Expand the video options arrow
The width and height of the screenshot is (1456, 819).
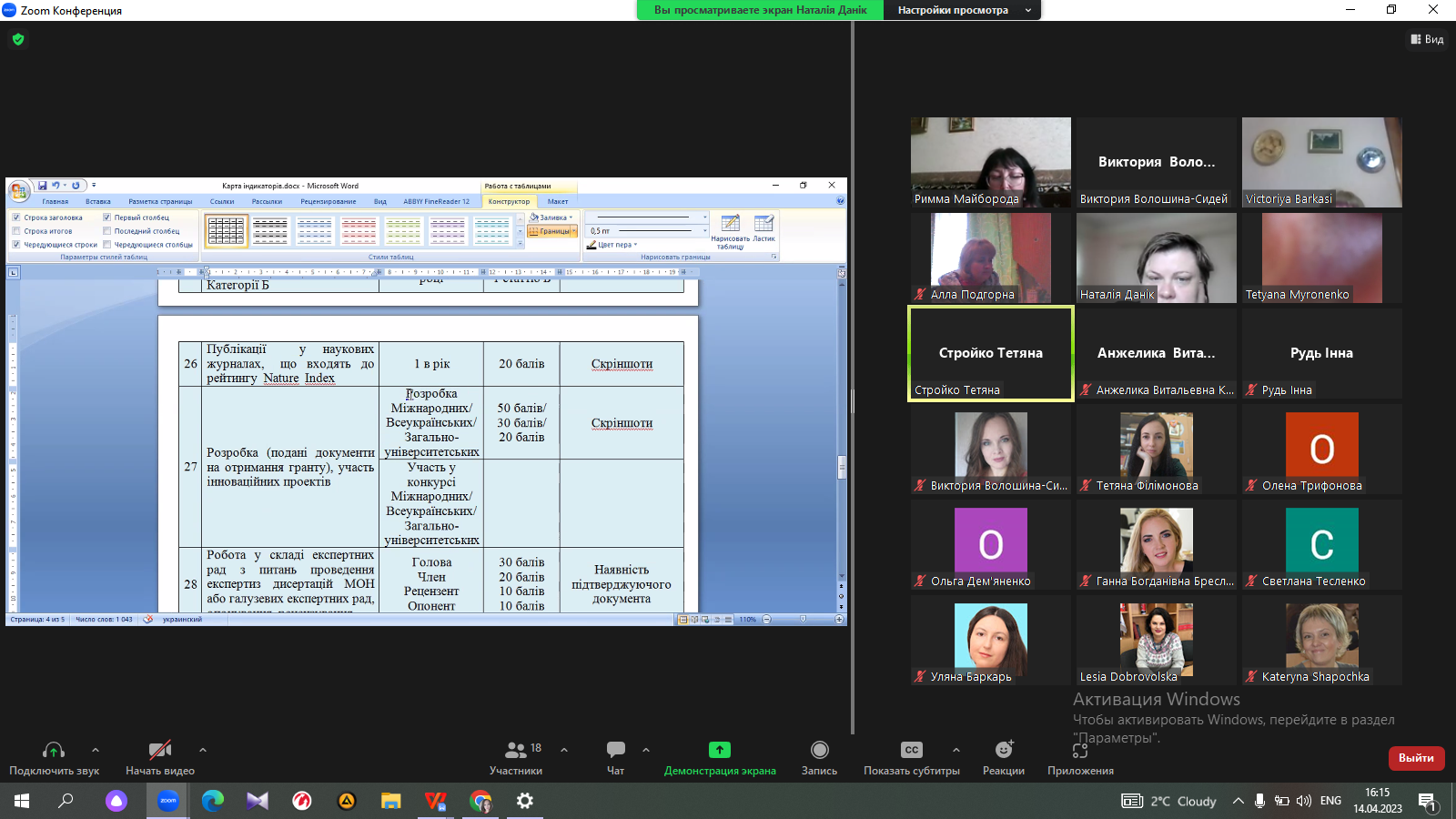[x=203, y=750]
